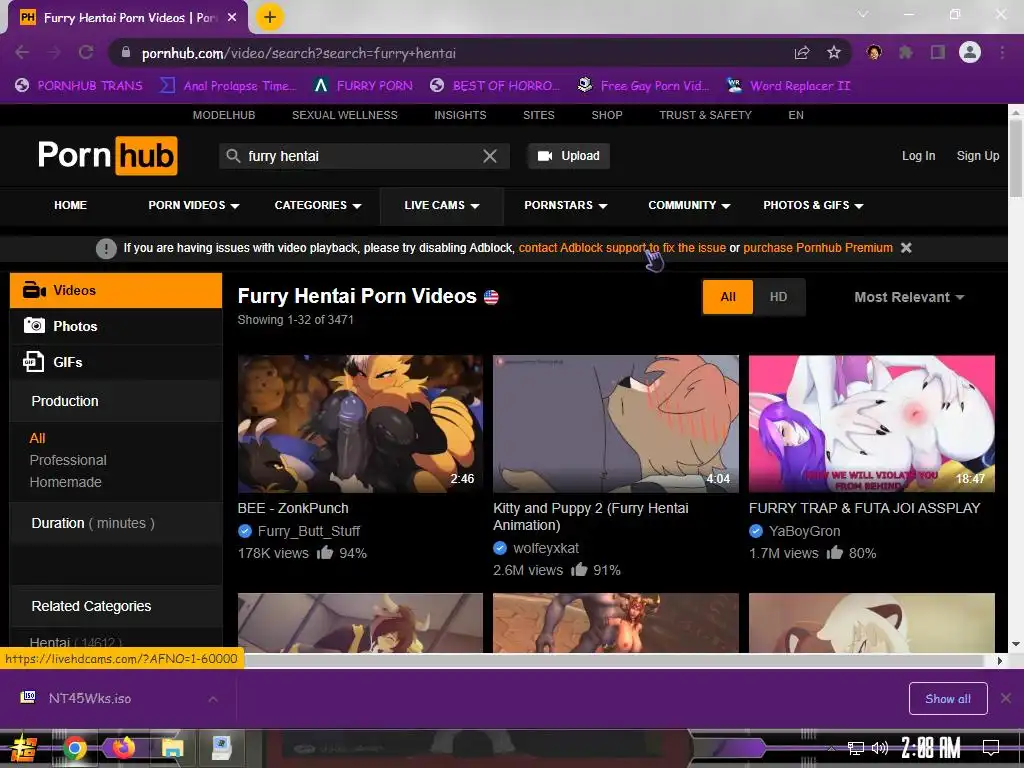
Task: Click verified badge beside wolfeyxkat
Action: tap(500, 548)
